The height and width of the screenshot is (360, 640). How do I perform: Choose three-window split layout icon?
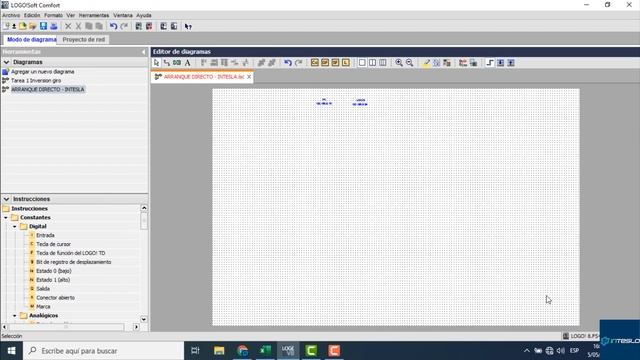(382, 62)
